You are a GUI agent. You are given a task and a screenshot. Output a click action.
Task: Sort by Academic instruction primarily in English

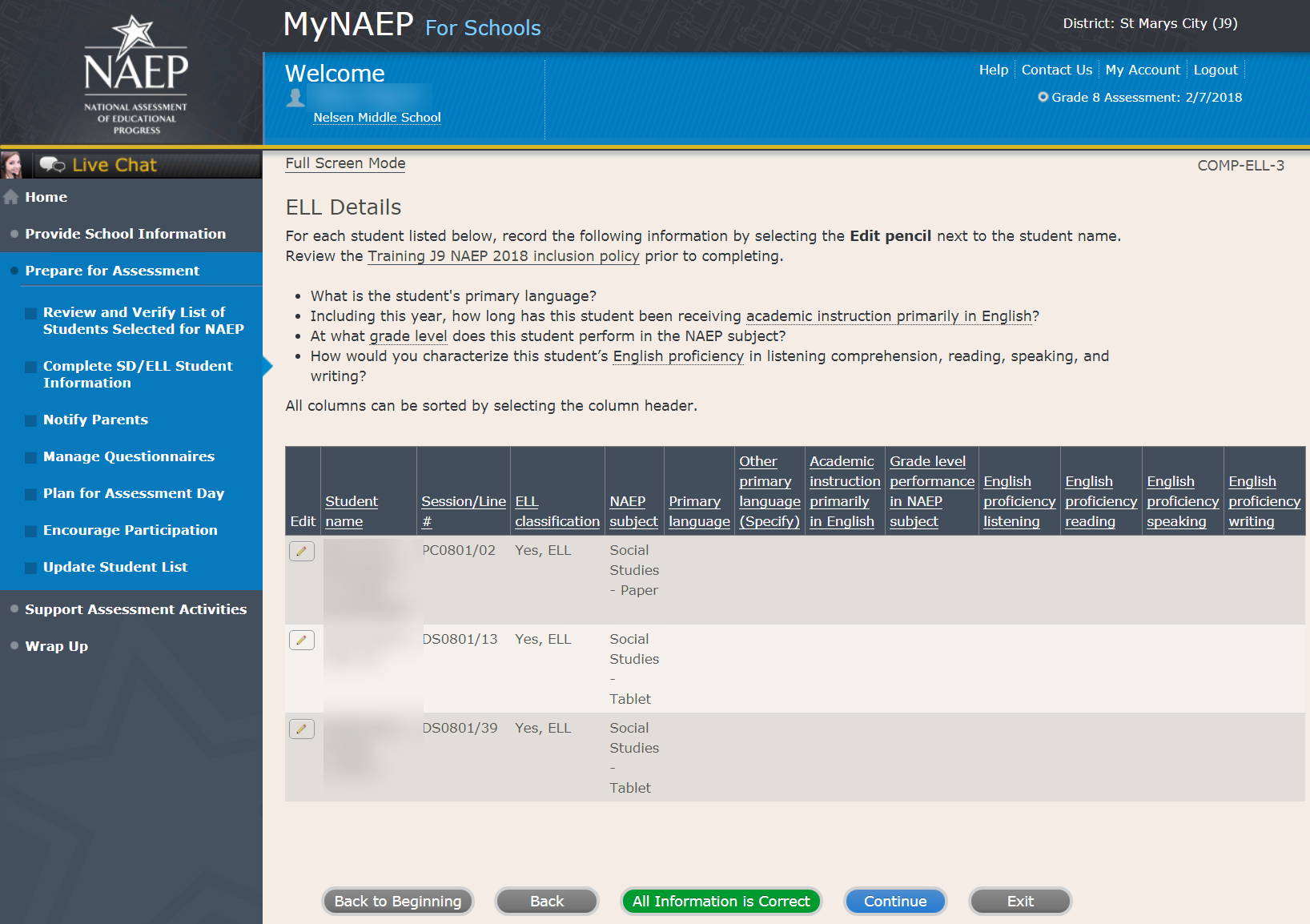pos(845,491)
